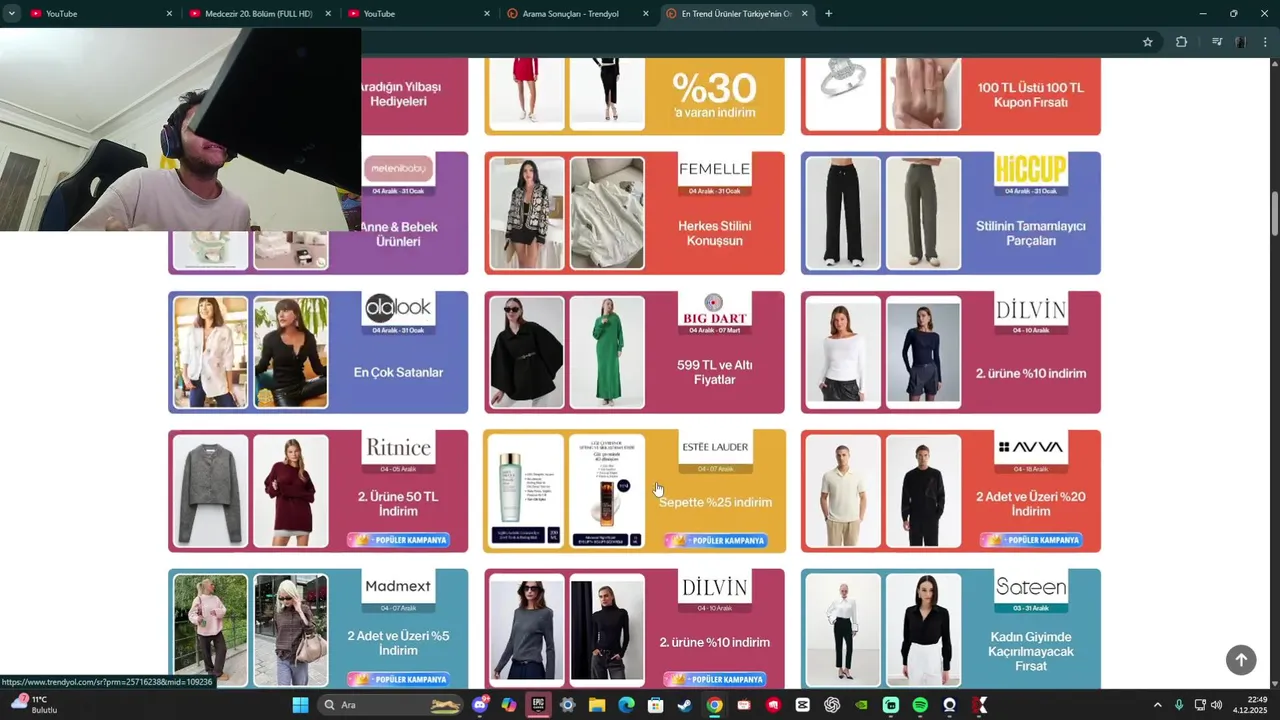The height and width of the screenshot is (720, 1280).
Task: Open the tab search dropdown arrow
Action: coord(11,14)
